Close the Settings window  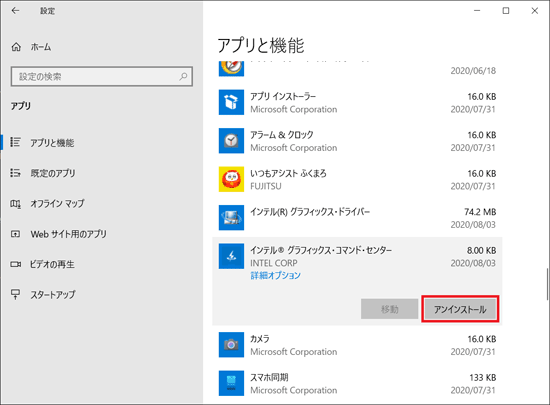pos(535,11)
